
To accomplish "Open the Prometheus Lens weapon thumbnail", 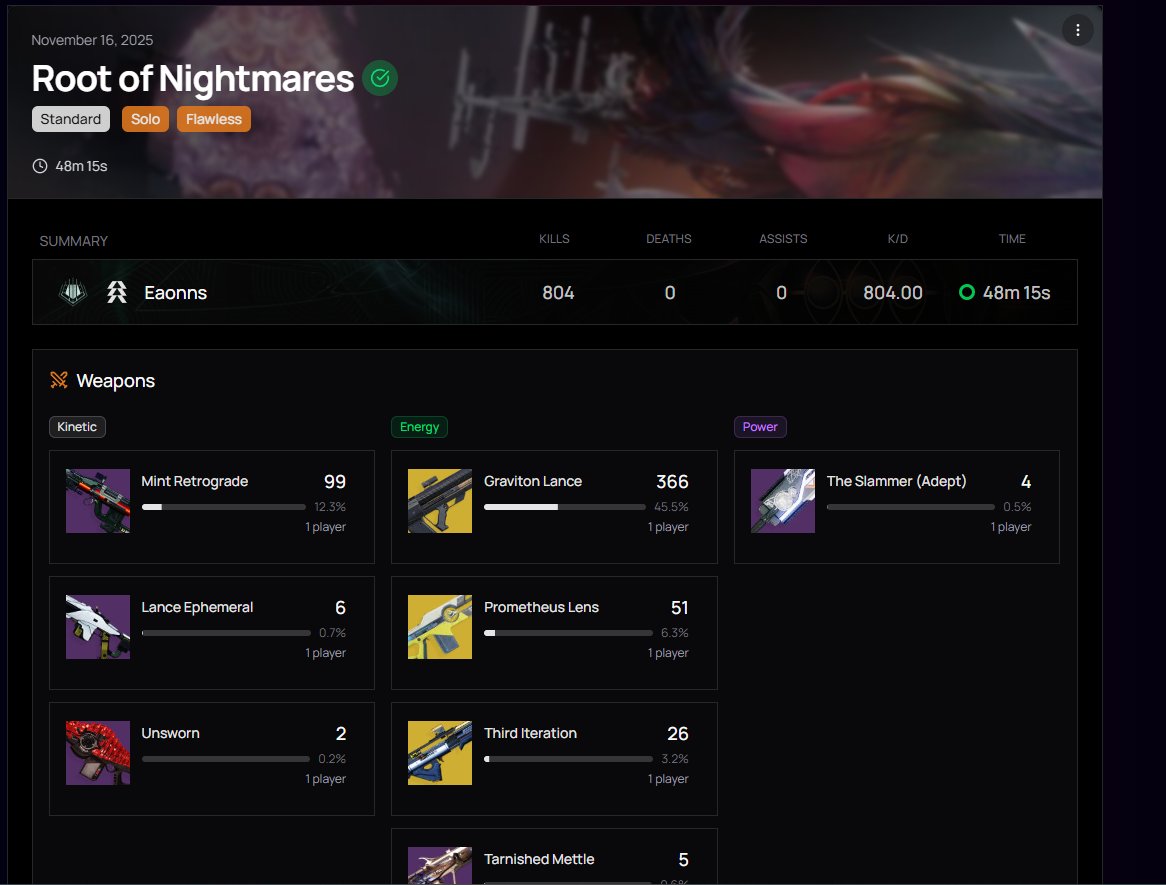I will (439, 627).
